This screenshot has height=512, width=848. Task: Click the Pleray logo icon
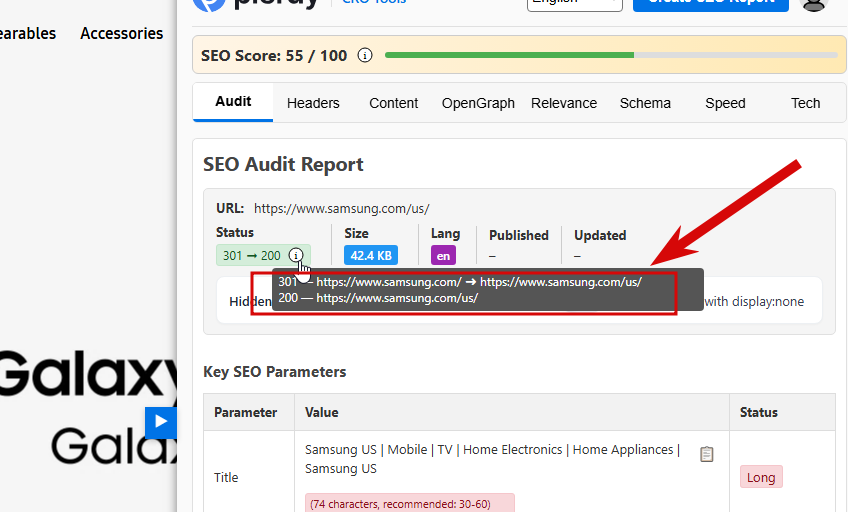pos(209,4)
